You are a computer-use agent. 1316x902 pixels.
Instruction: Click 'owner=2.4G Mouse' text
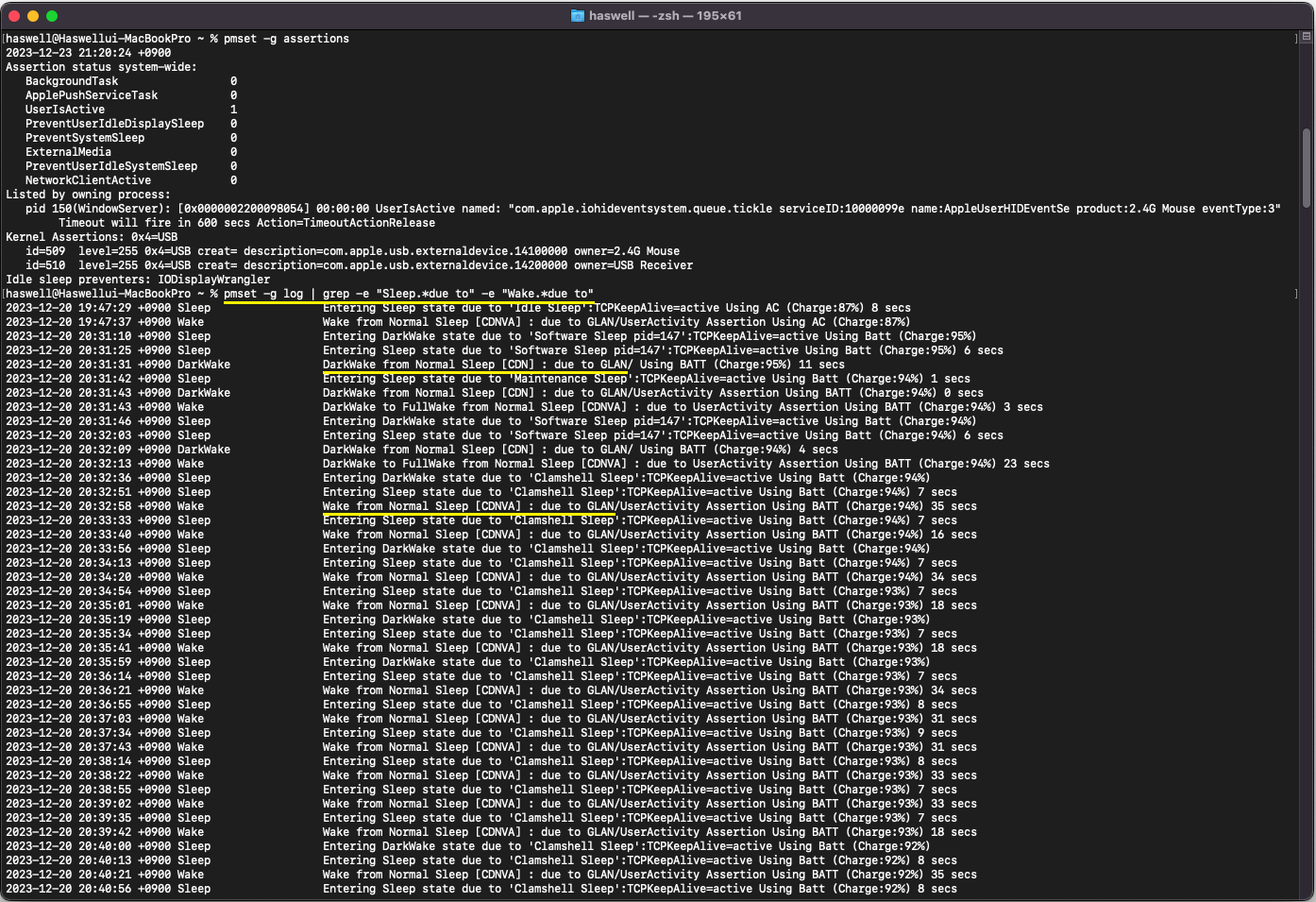[x=627, y=251]
